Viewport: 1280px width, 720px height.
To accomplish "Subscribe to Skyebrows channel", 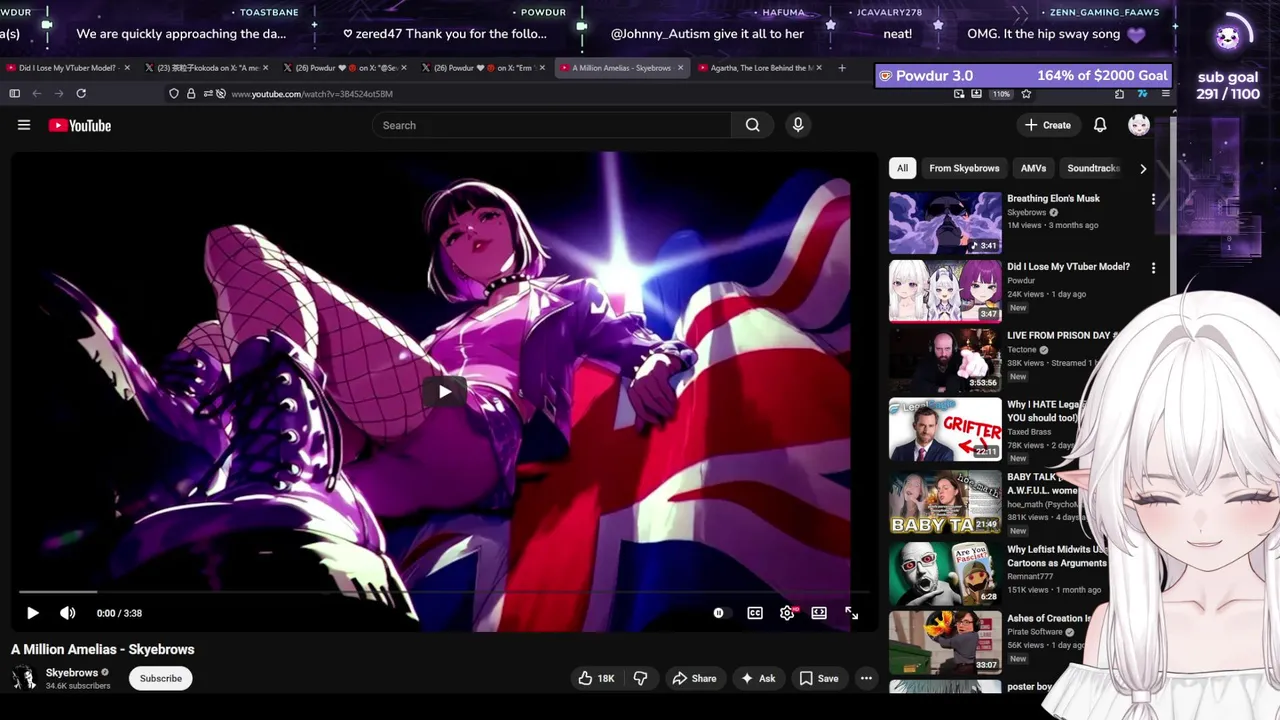I will 161,678.
